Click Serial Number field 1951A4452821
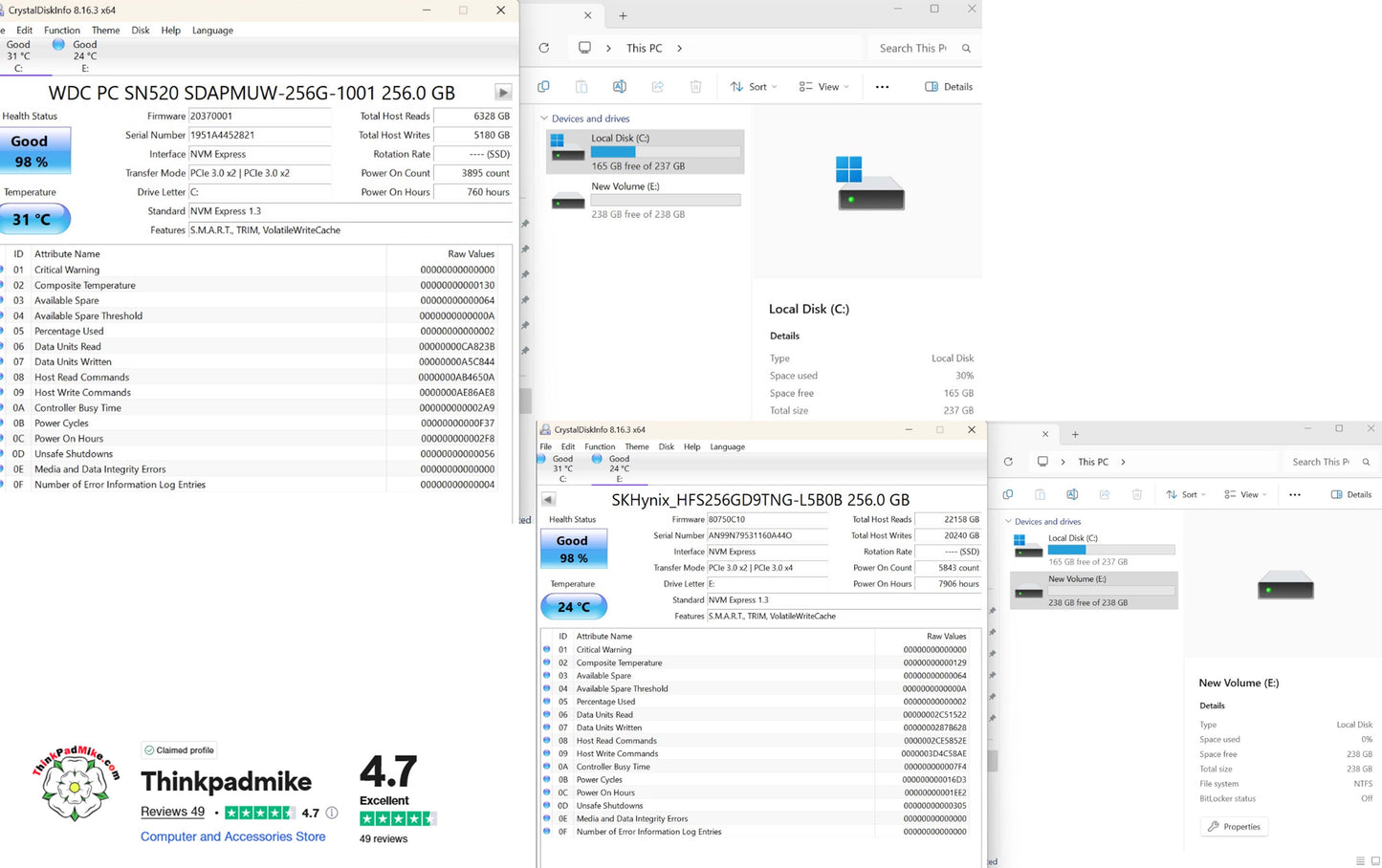Image resolution: width=1382 pixels, height=868 pixels. (260, 135)
